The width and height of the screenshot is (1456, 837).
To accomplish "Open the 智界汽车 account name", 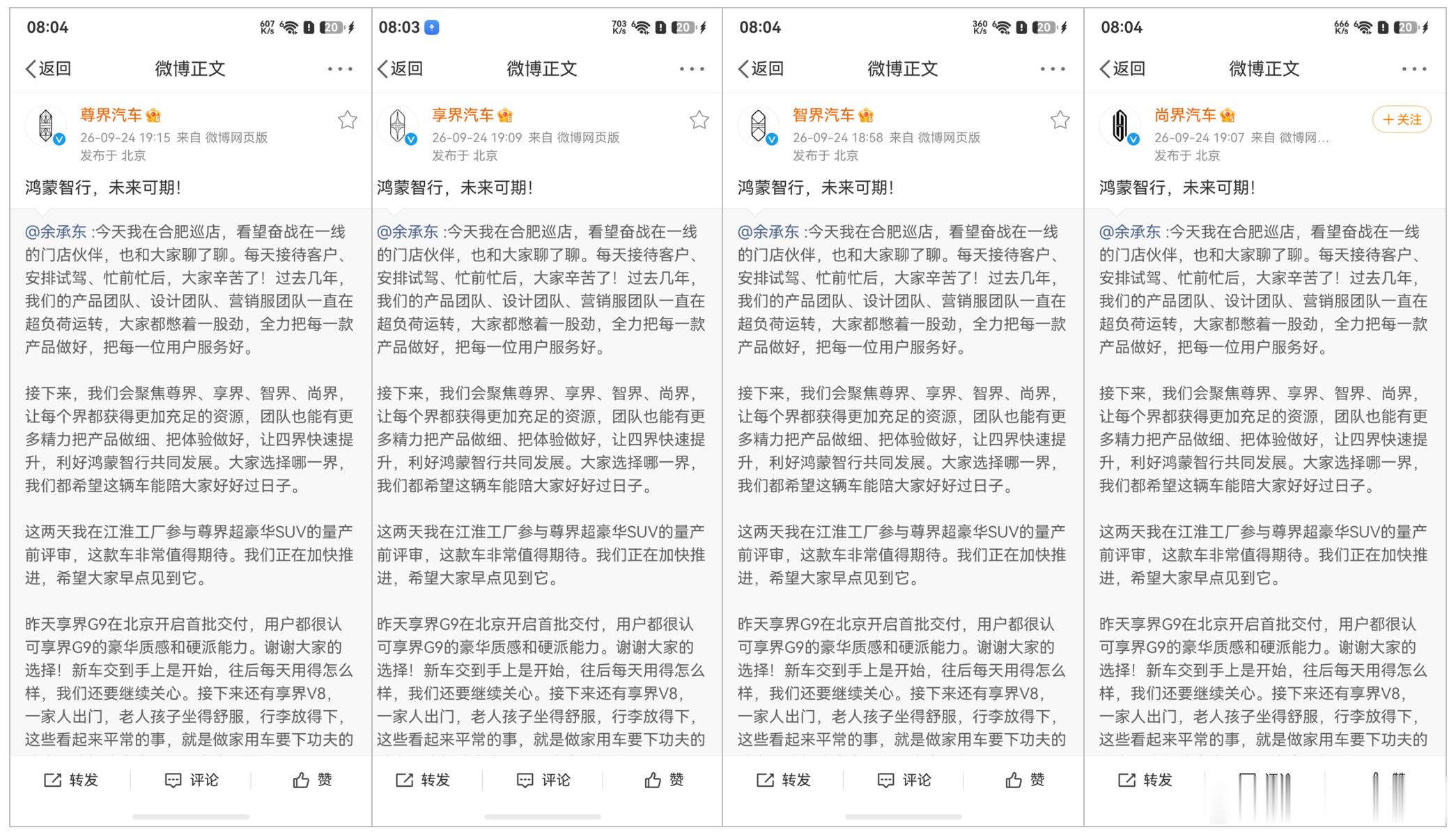I will pos(823,115).
